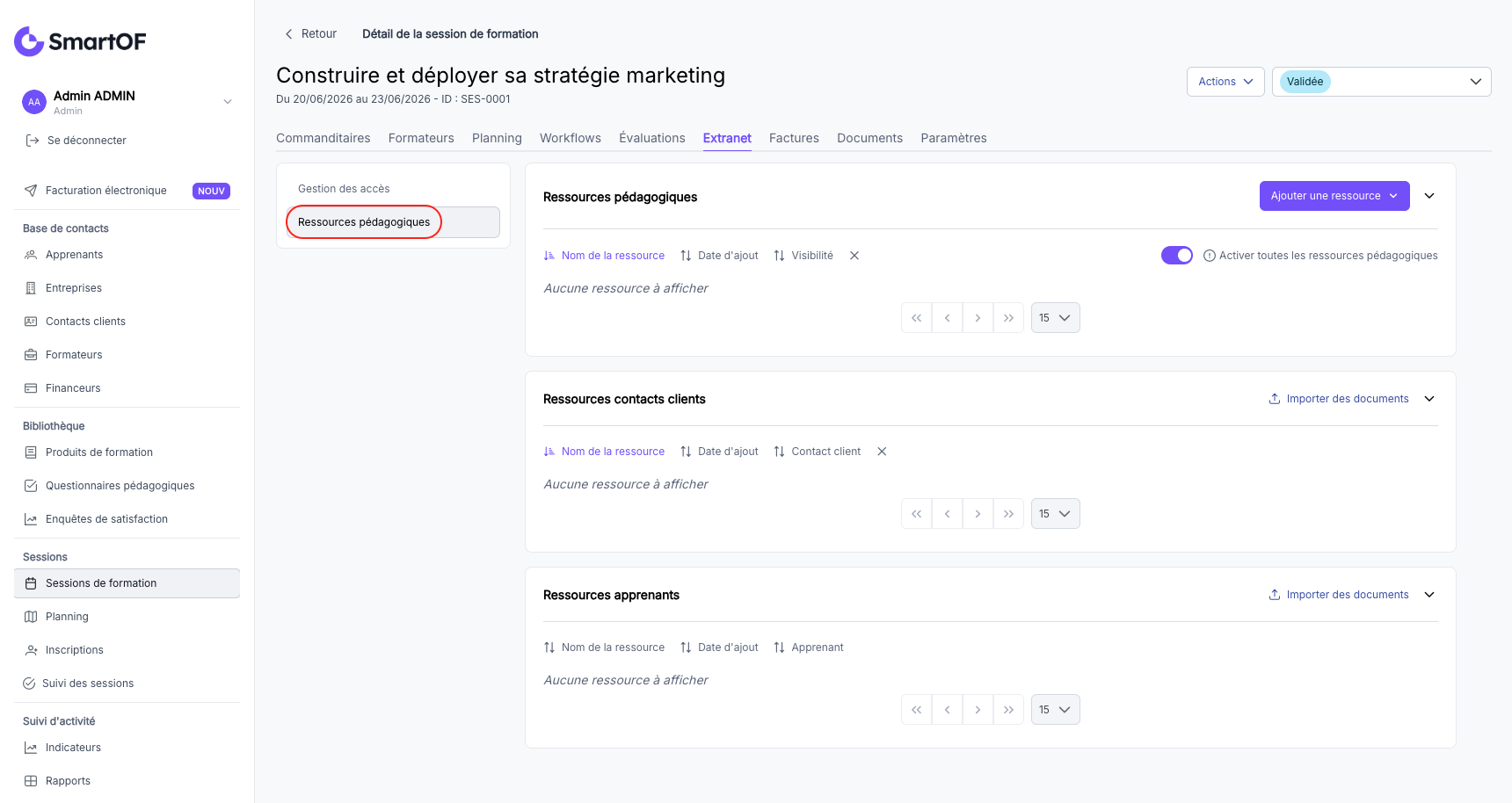Click the Formateurs briefcase icon

click(31, 355)
